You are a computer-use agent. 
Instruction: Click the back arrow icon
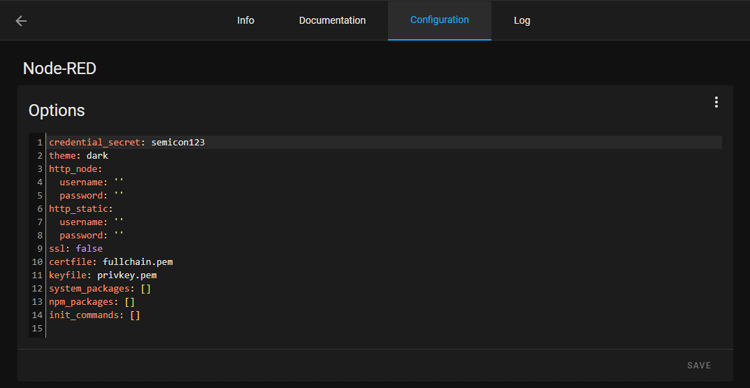point(21,21)
